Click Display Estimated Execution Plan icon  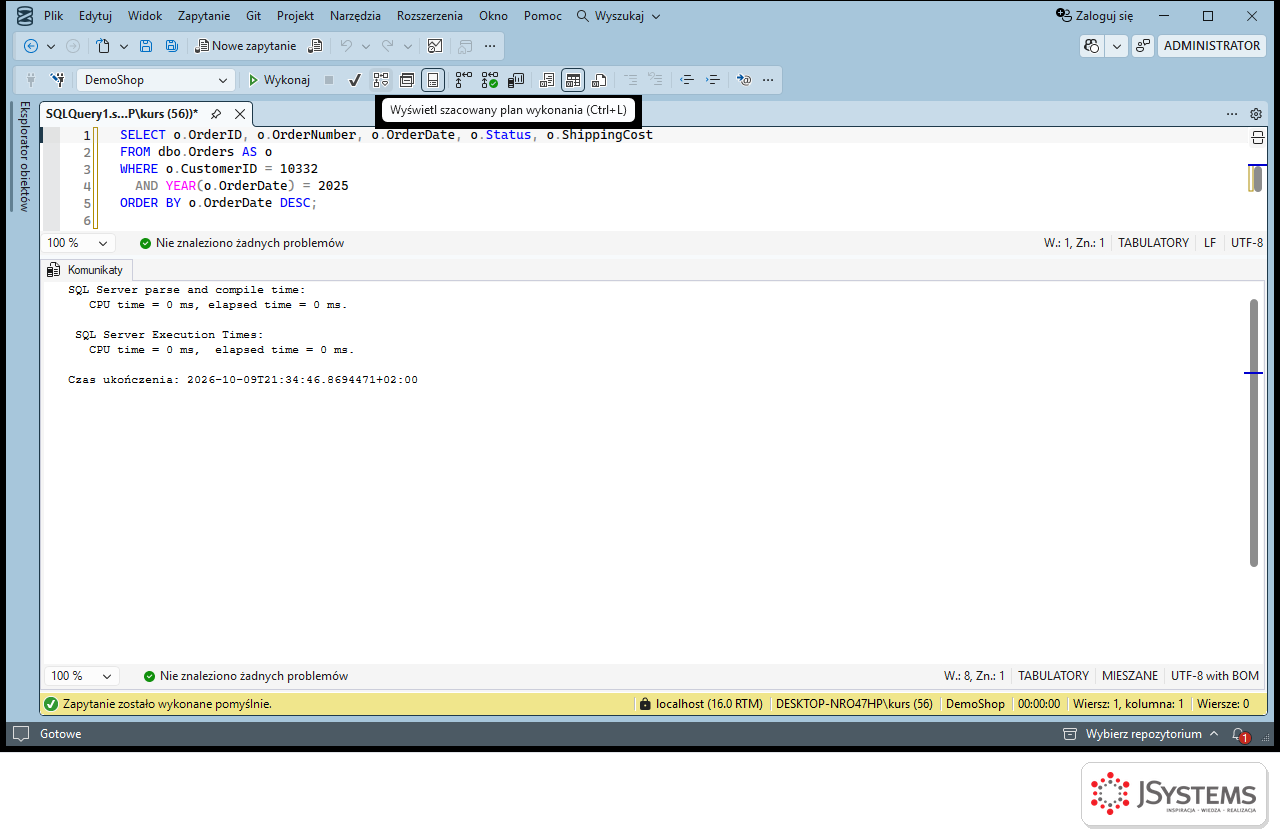click(381, 80)
